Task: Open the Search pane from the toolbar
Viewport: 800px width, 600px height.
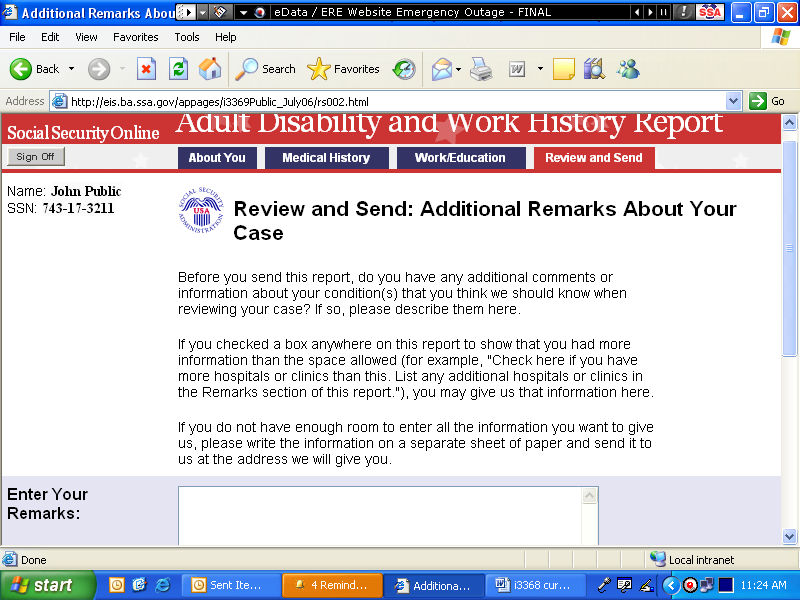Action: click(265, 69)
